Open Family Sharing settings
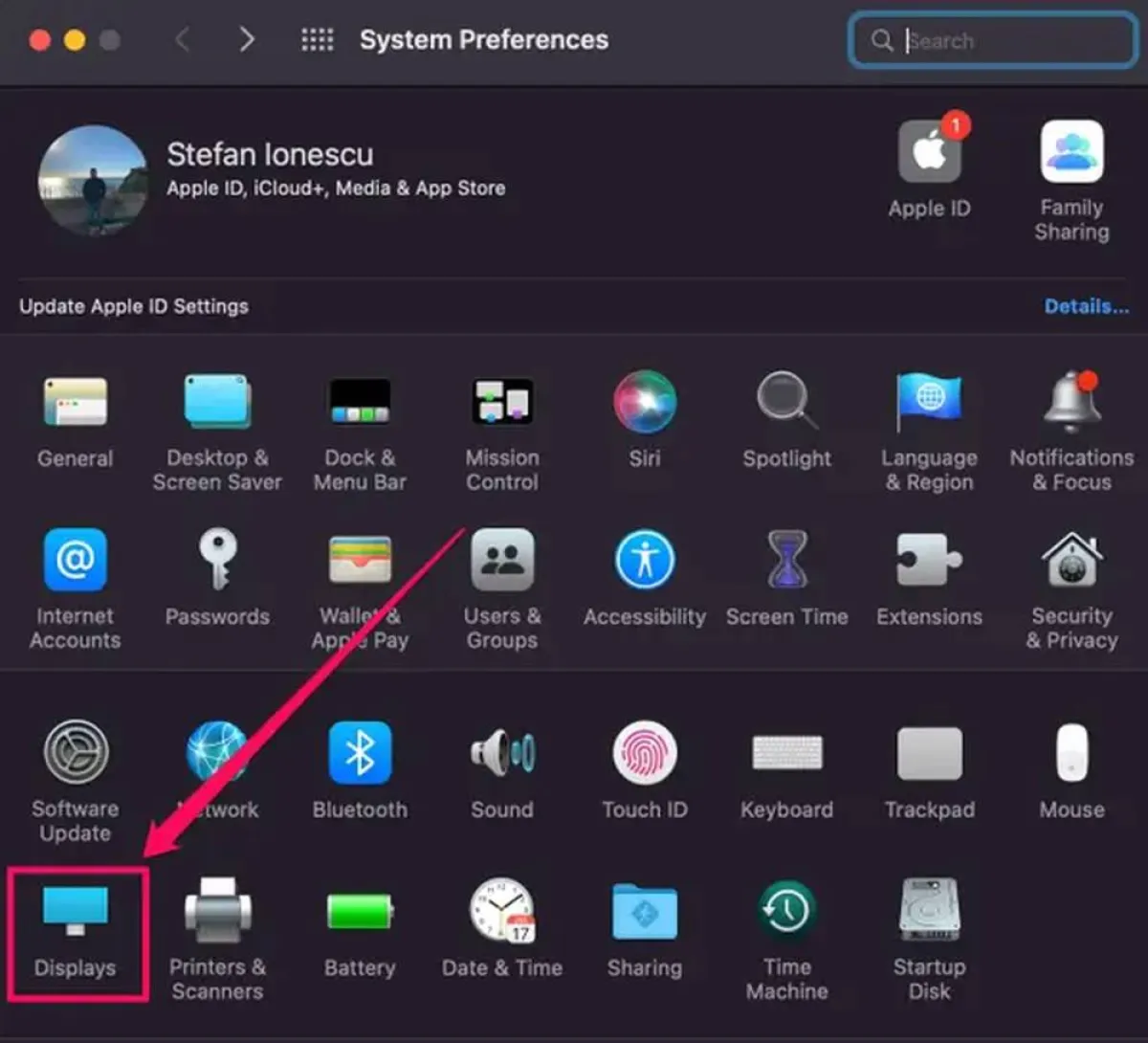Screen dimensions: 1148x1043 click(1071, 153)
